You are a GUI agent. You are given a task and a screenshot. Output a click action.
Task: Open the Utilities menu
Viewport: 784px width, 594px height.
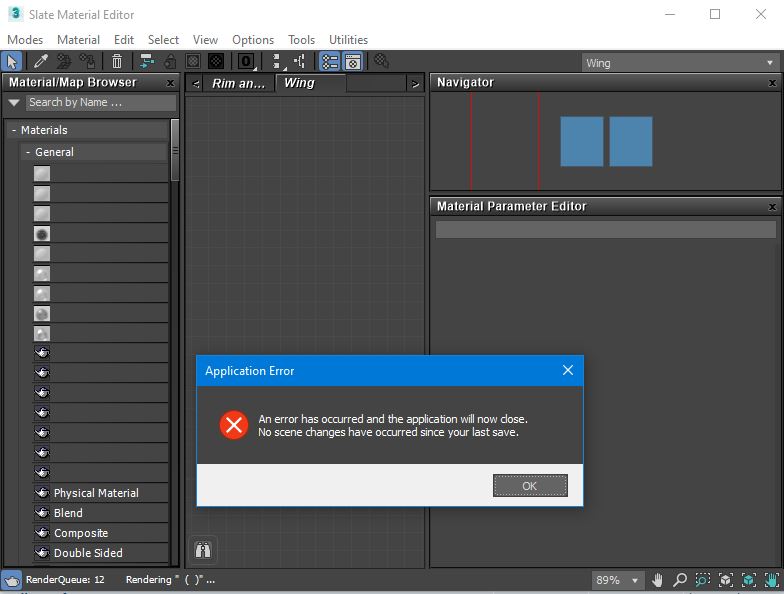click(348, 40)
